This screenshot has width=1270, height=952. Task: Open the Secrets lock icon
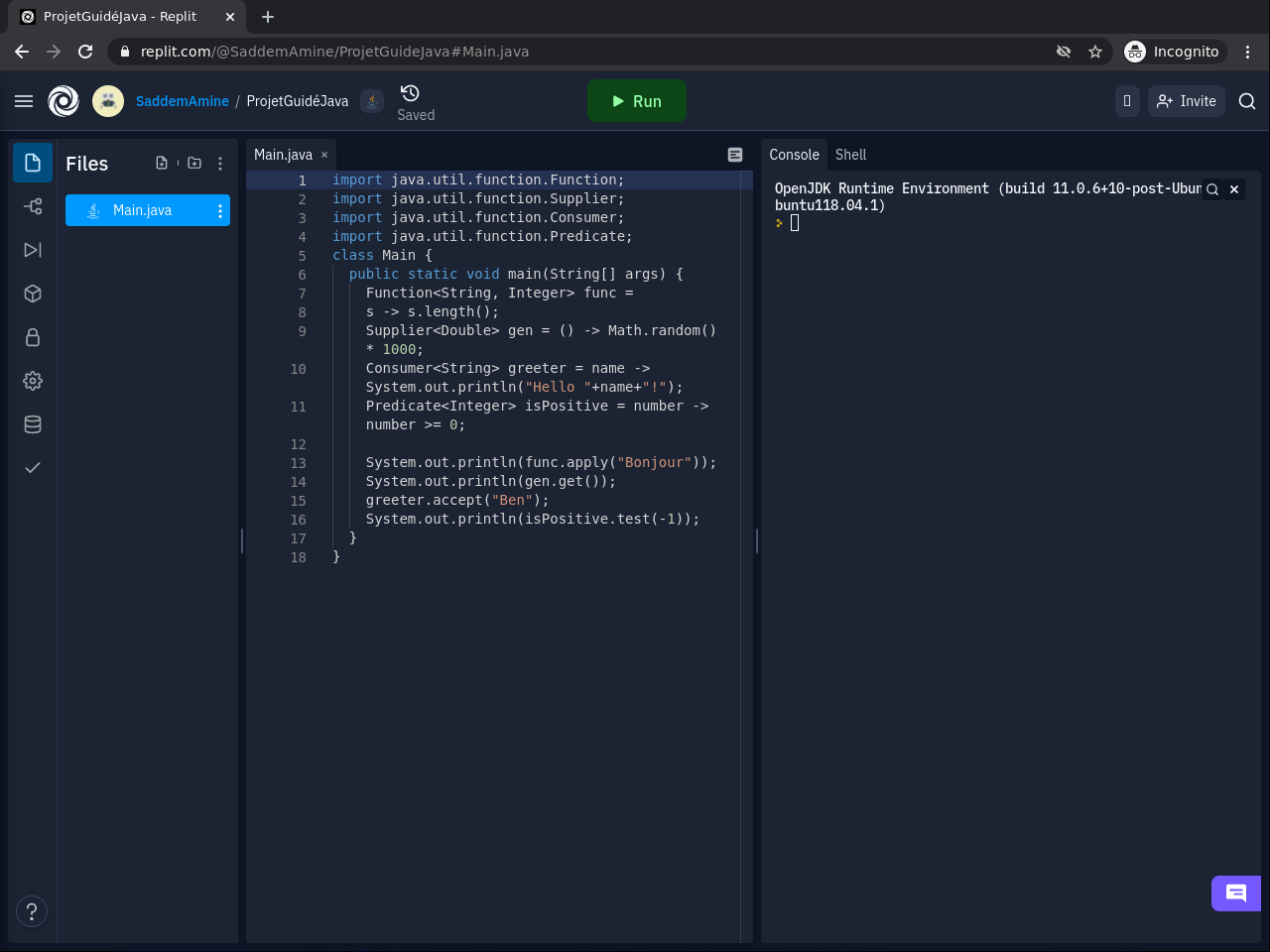click(x=33, y=337)
